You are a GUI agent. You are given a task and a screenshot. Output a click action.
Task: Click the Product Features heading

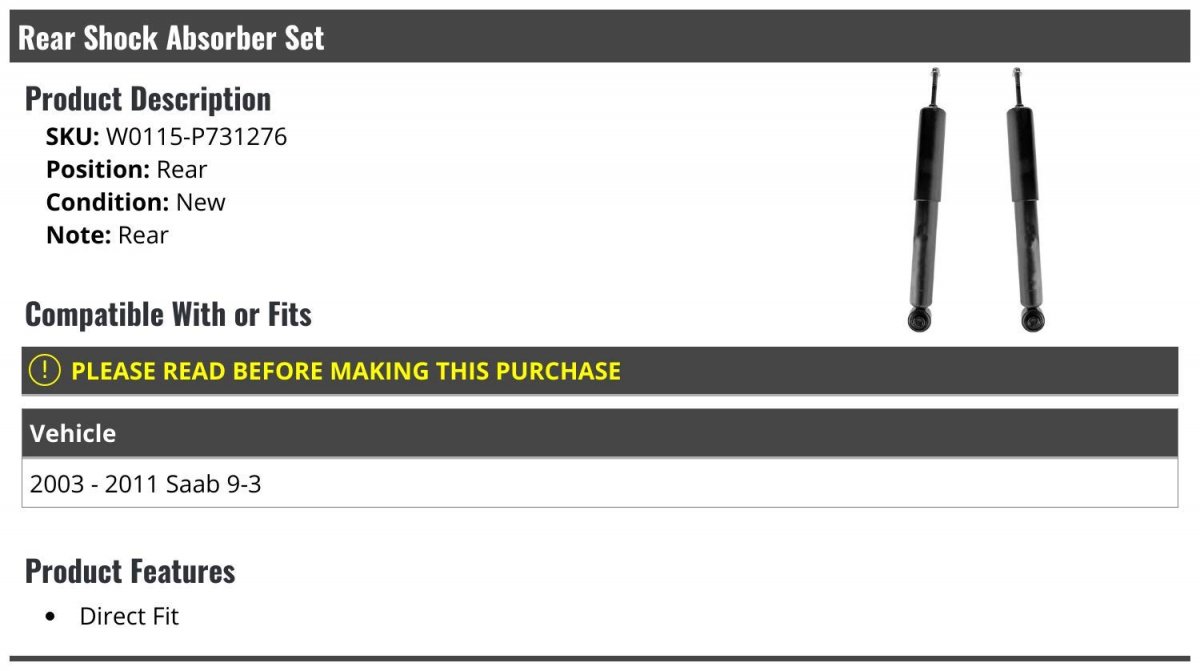pos(130,571)
